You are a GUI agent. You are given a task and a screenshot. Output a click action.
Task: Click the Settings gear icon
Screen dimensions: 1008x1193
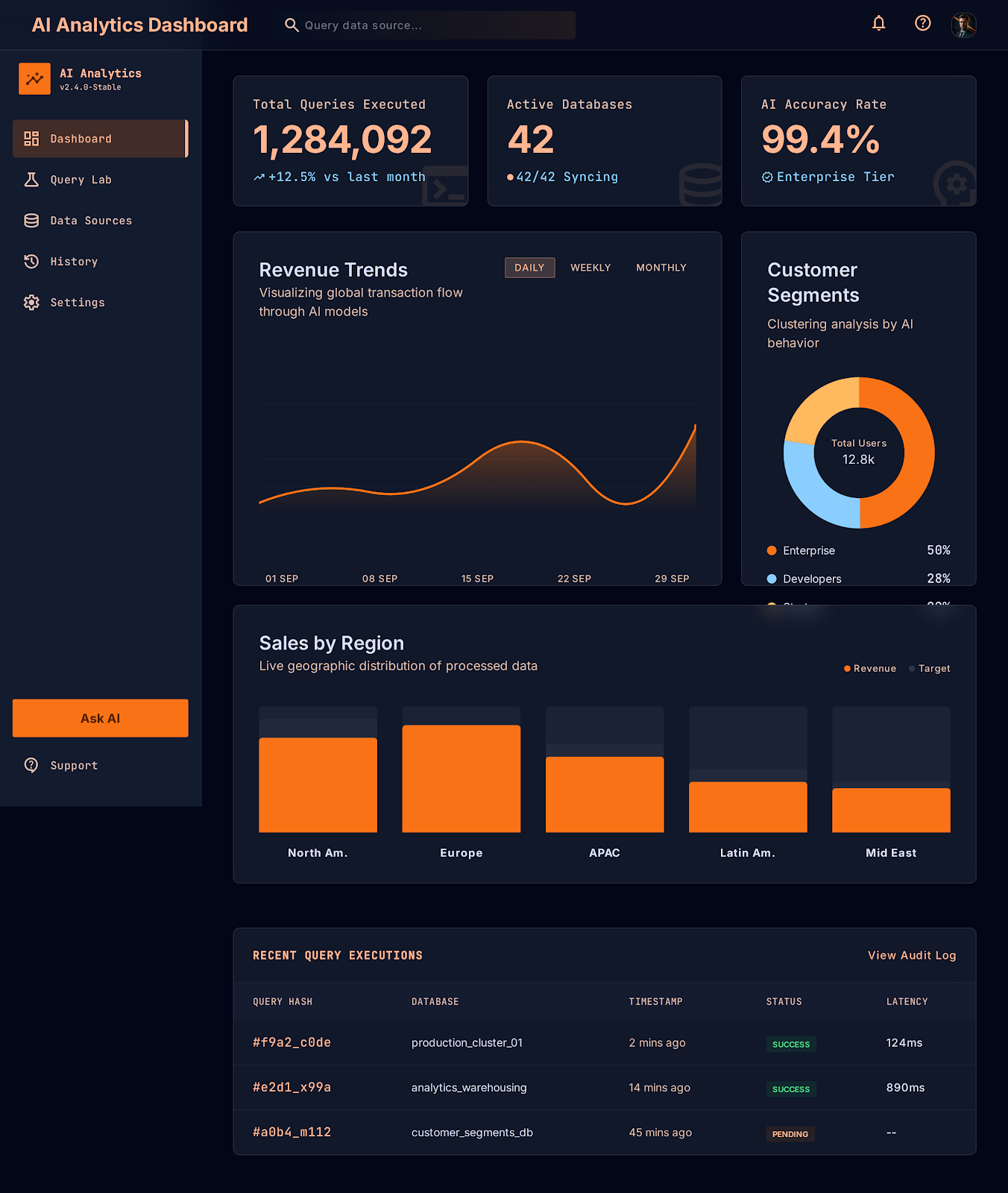(x=31, y=303)
